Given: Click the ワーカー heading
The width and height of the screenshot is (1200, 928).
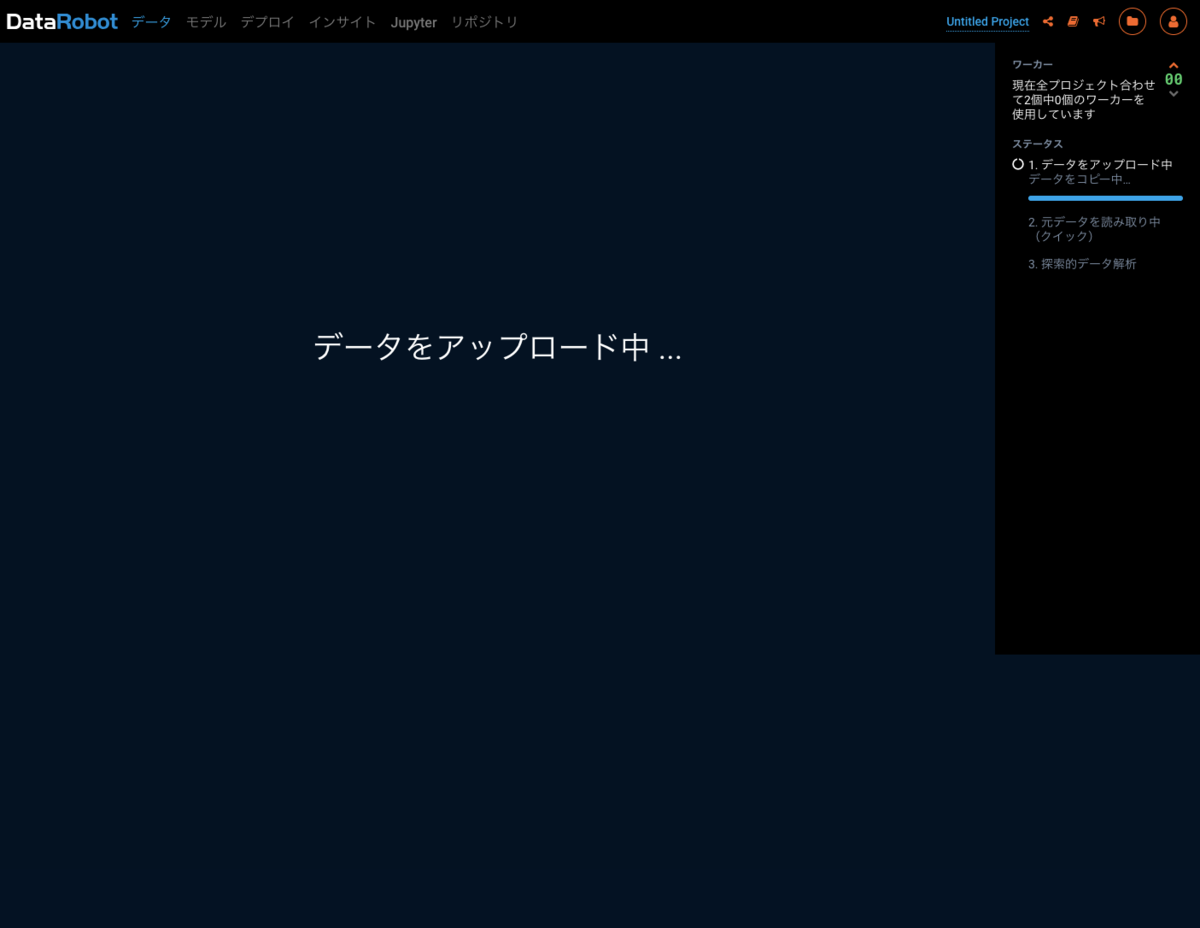Looking at the screenshot, I should click(1032, 64).
